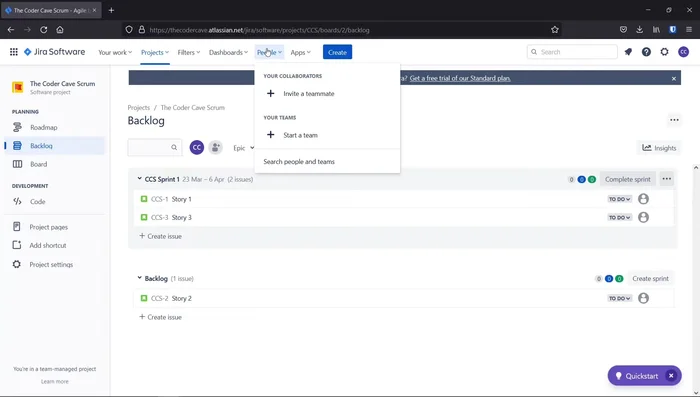Click assignee avatar for CCS-2 Story 2
This screenshot has height=397, width=700.
pos(643,298)
